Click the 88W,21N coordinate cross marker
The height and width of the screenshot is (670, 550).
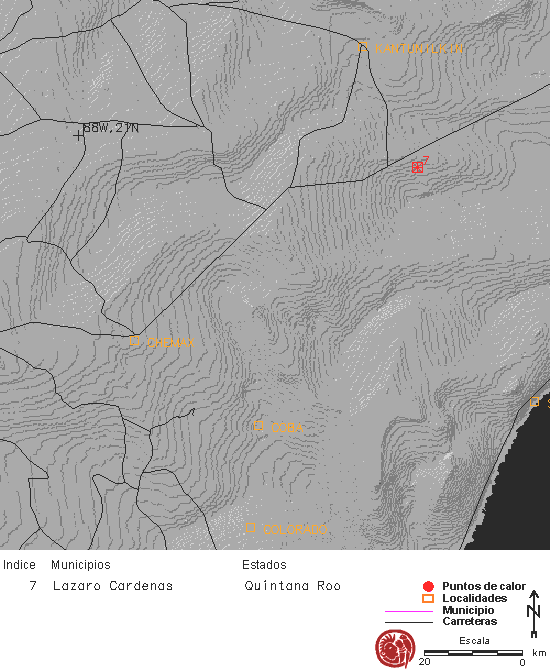pos(78,136)
